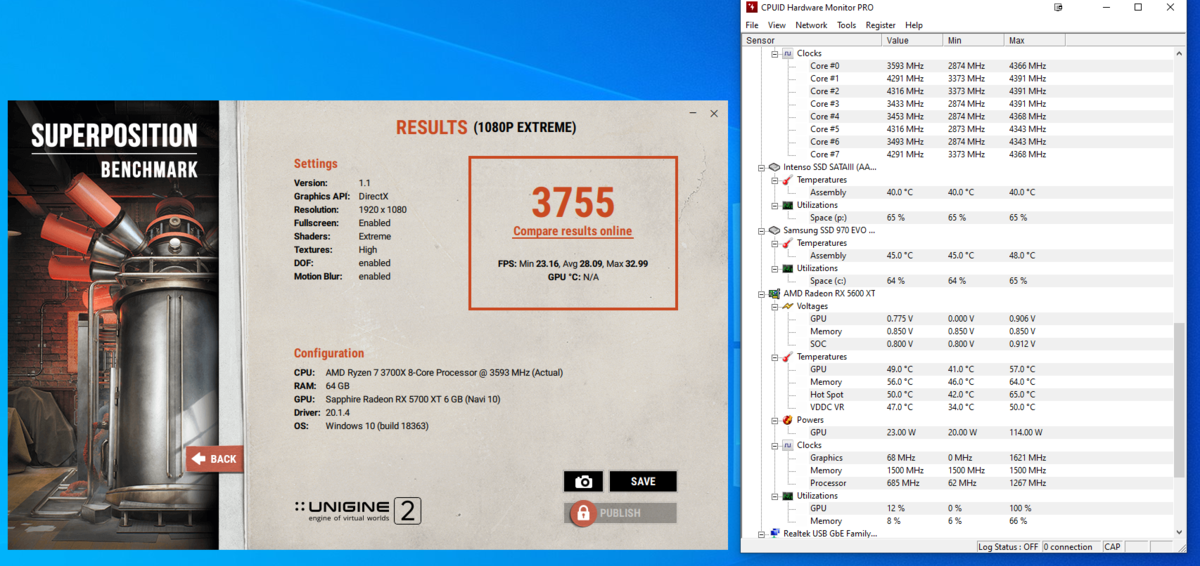Click the CPUID Hardware Monitor PRO title bar icon
1200x566 pixels.
pos(752,7)
